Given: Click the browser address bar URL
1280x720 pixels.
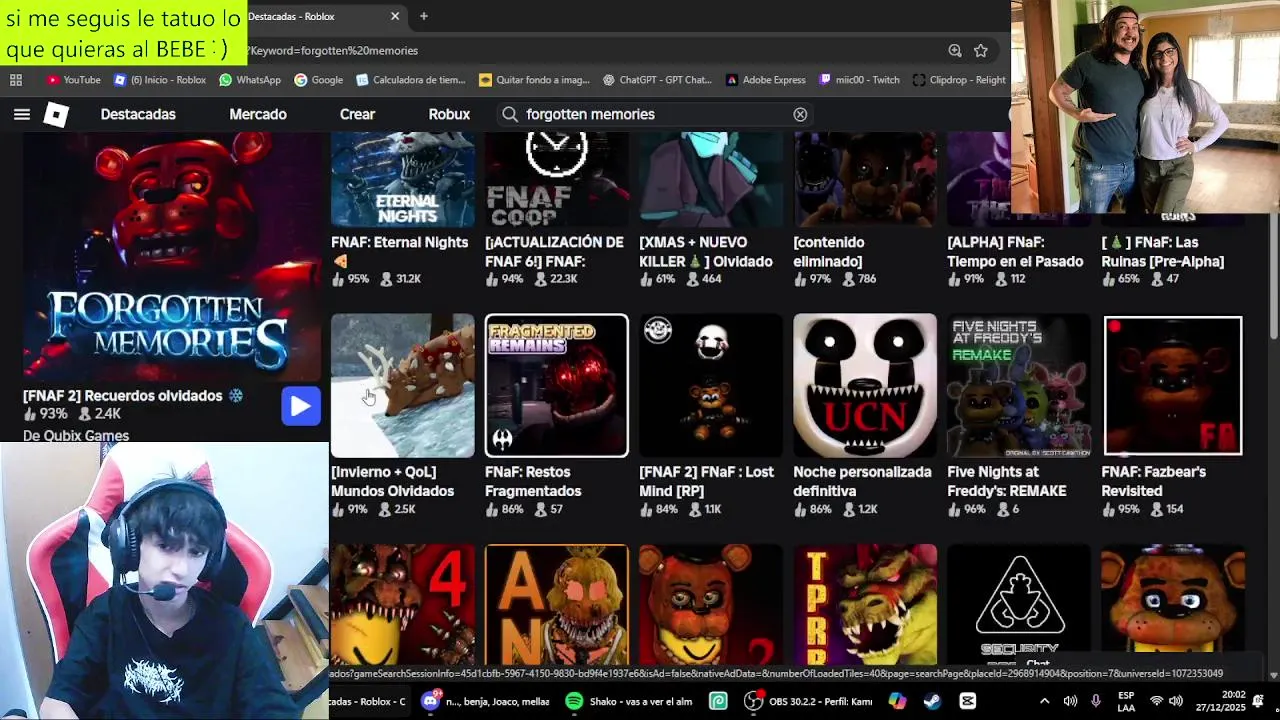Looking at the screenshot, I should coord(335,50).
